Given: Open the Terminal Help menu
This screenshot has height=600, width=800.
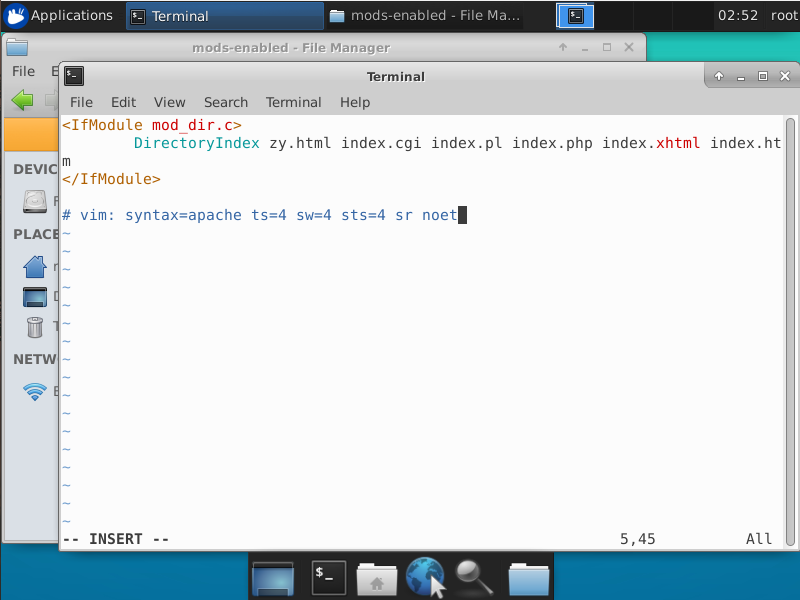Looking at the screenshot, I should tap(355, 103).
